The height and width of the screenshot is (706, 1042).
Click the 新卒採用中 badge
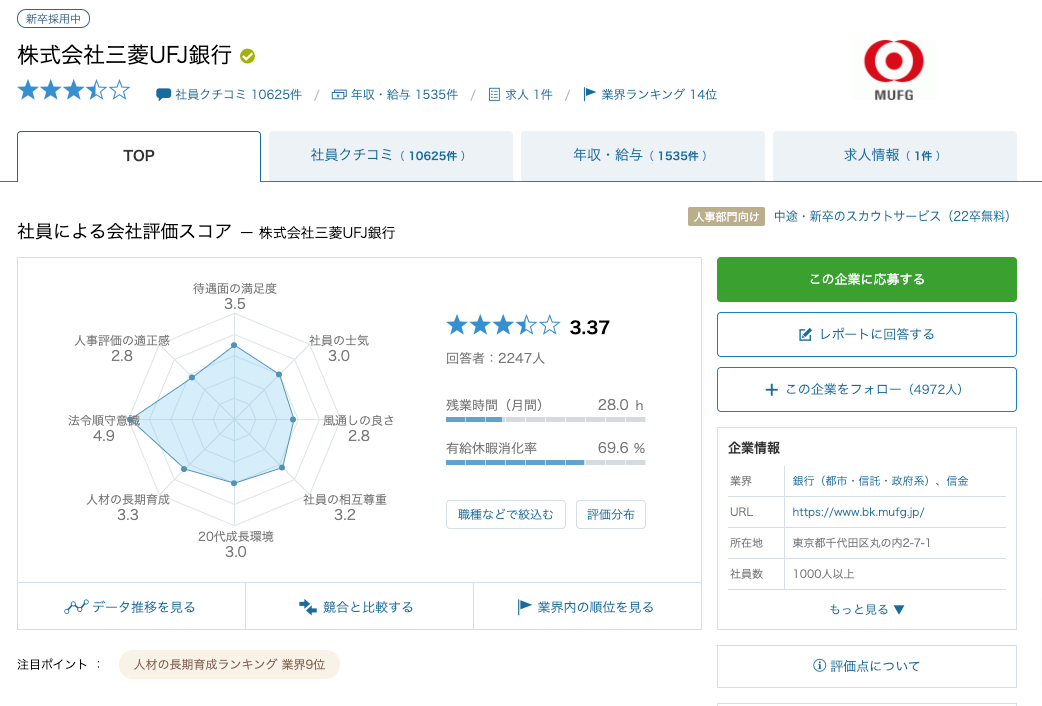click(x=53, y=19)
